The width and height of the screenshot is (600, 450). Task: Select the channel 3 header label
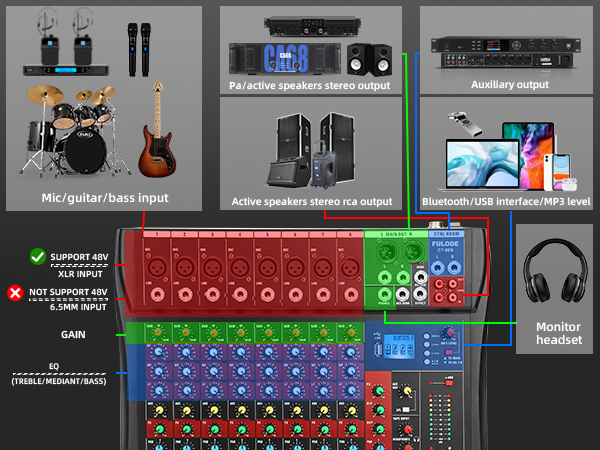click(212, 234)
